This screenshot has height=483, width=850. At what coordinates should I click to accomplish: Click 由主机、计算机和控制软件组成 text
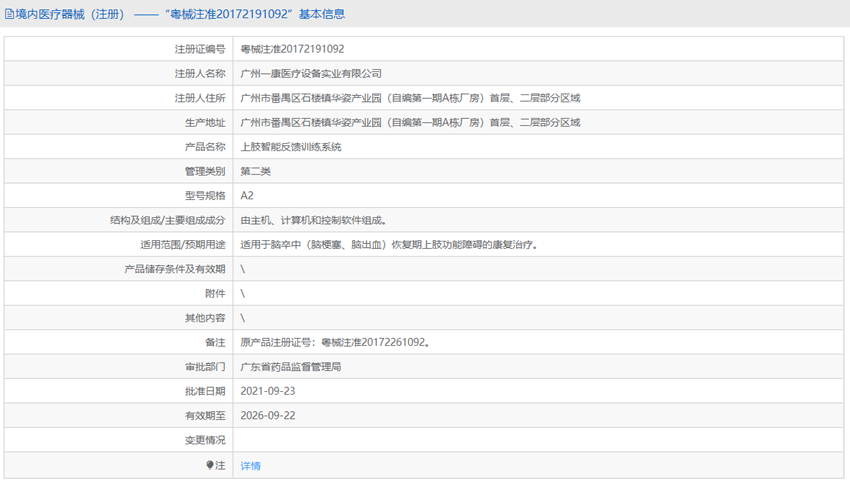313,221
